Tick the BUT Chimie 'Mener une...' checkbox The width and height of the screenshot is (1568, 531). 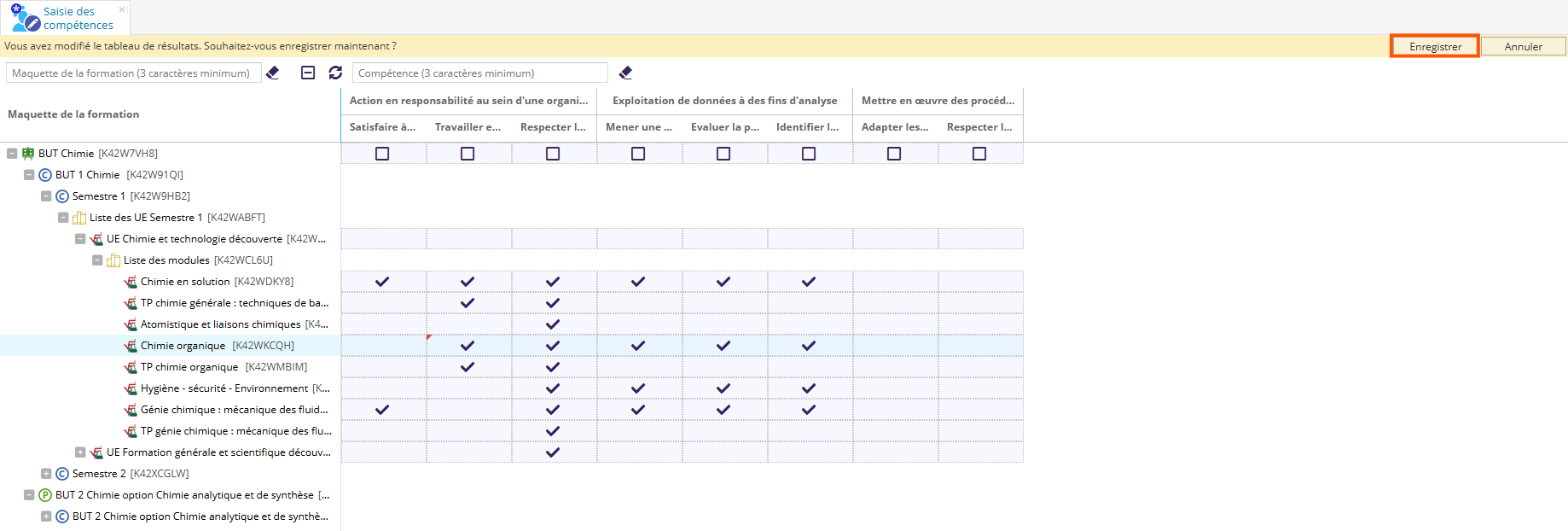coord(638,154)
